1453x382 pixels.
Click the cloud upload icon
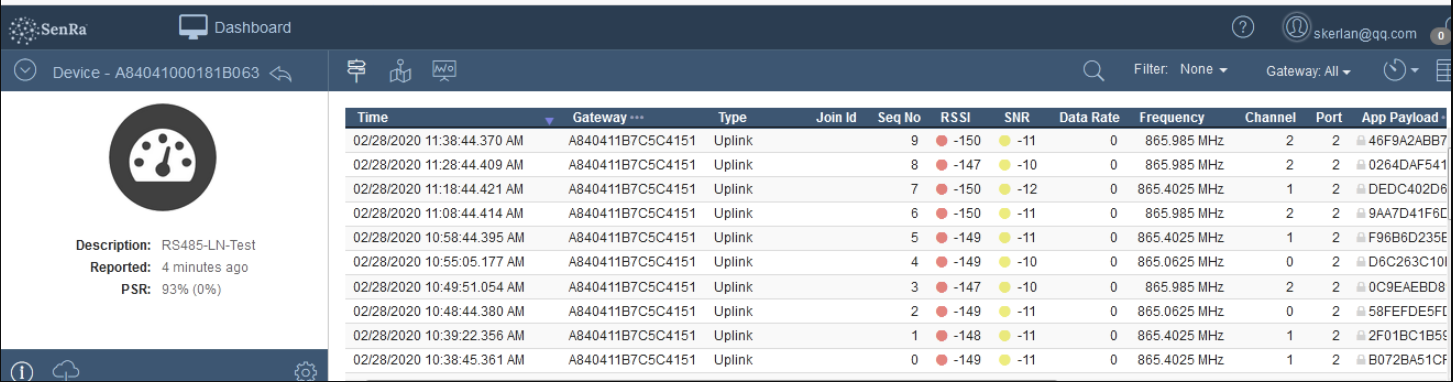pyautogui.click(x=66, y=371)
